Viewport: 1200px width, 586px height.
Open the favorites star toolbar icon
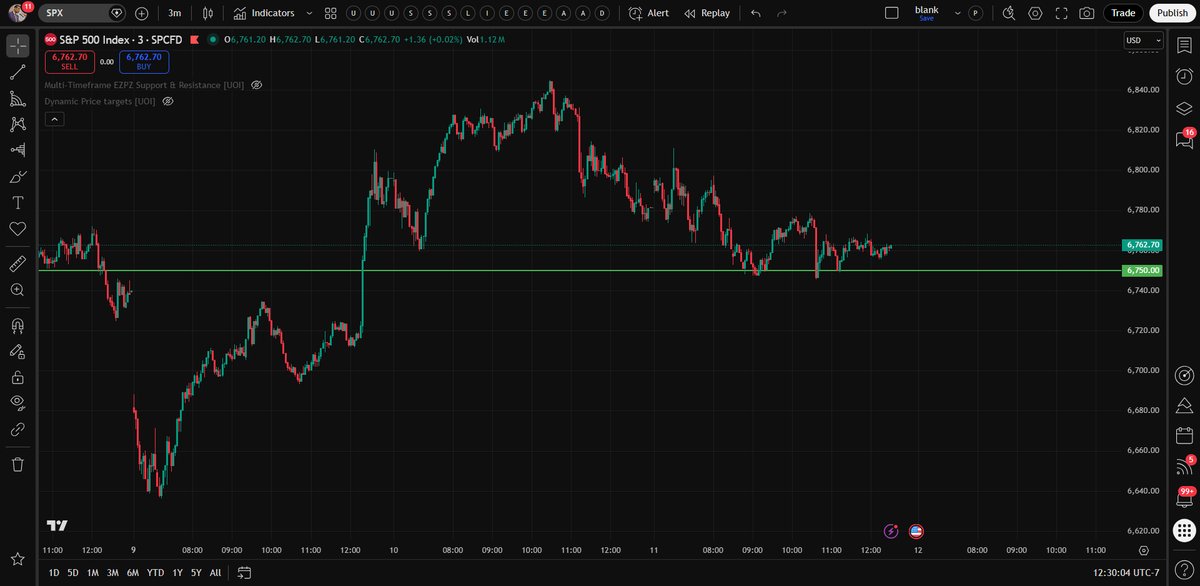pyautogui.click(x=17, y=558)
